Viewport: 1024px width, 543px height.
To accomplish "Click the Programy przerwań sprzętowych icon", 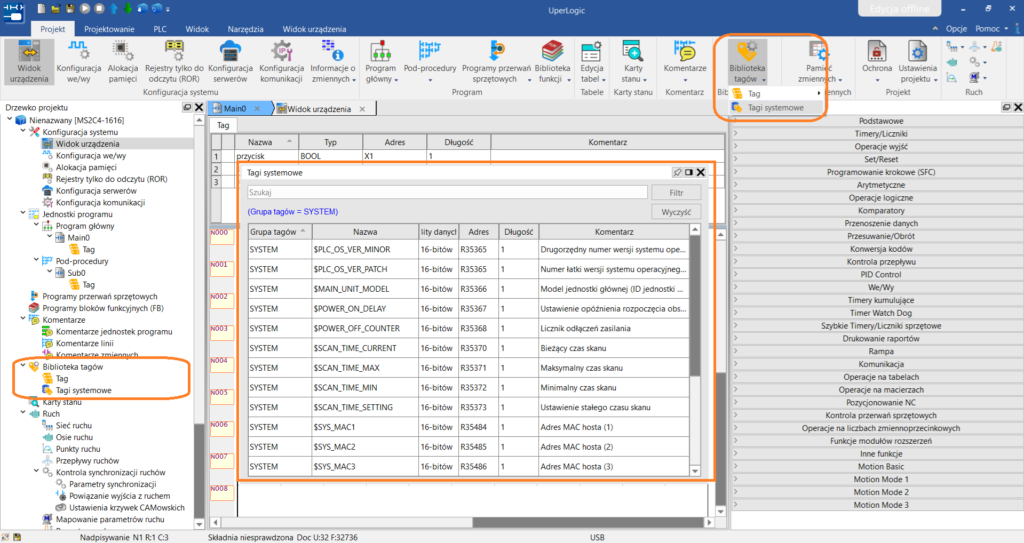I will click(x=496, y=51).
